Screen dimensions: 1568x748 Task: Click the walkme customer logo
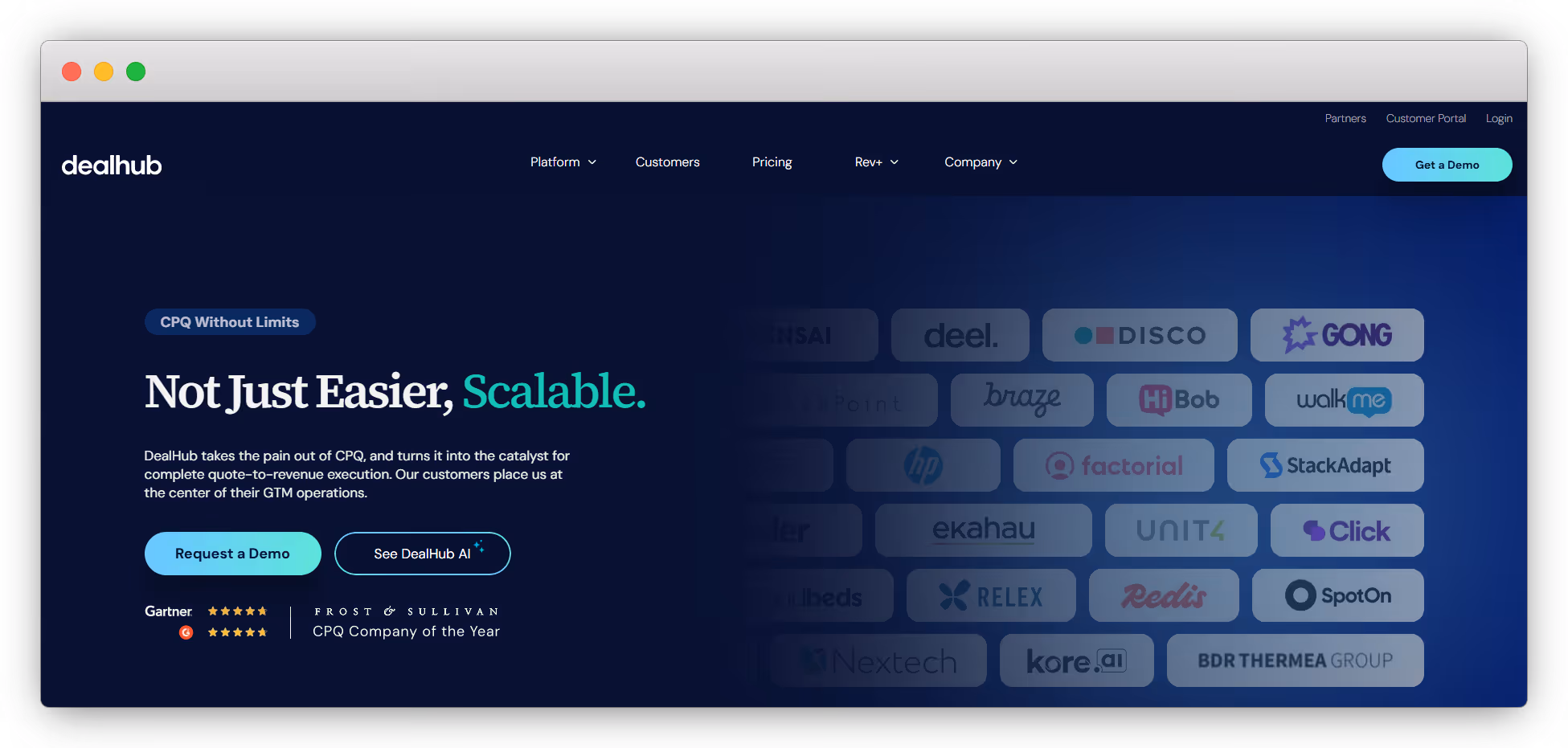click(x=1345, y=400)
